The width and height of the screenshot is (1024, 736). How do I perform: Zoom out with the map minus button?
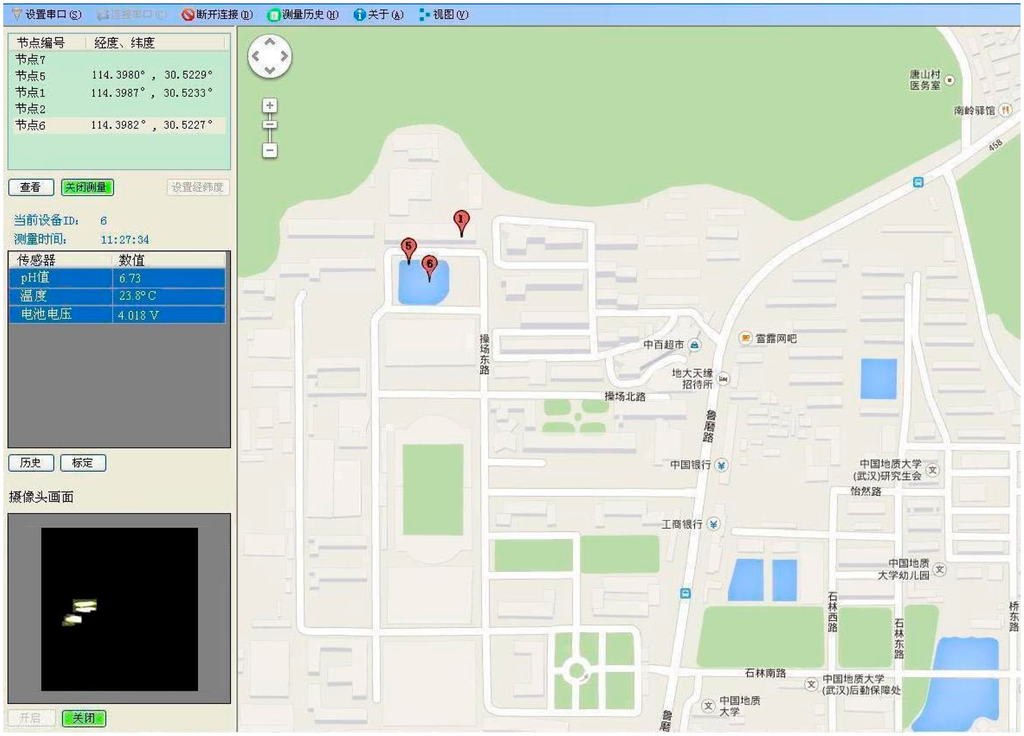click(x=269, y=150)
